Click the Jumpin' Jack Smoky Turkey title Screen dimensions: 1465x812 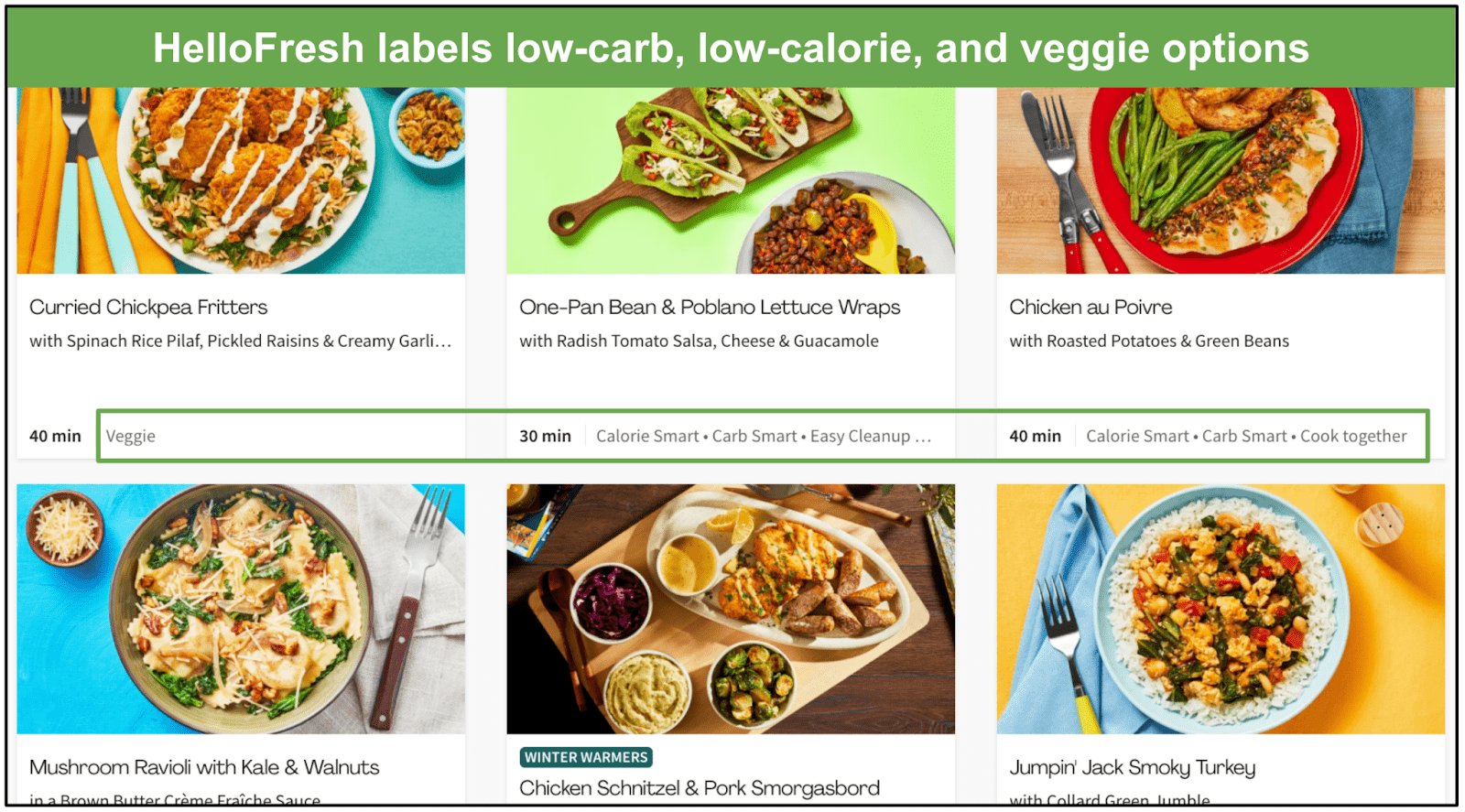click(x=1133, y=767)
